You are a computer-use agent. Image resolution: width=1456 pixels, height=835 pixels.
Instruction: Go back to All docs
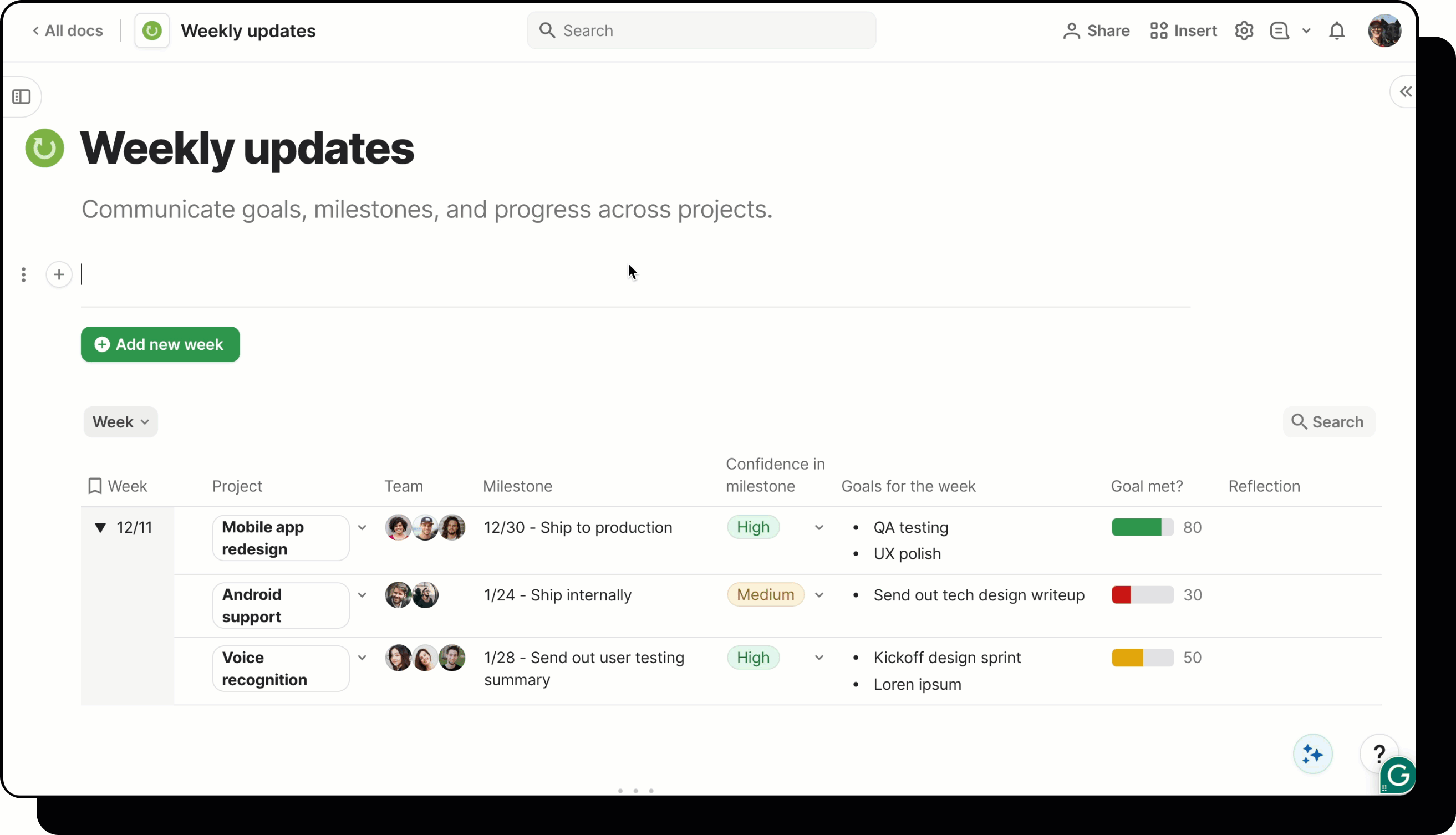(68, 30)
